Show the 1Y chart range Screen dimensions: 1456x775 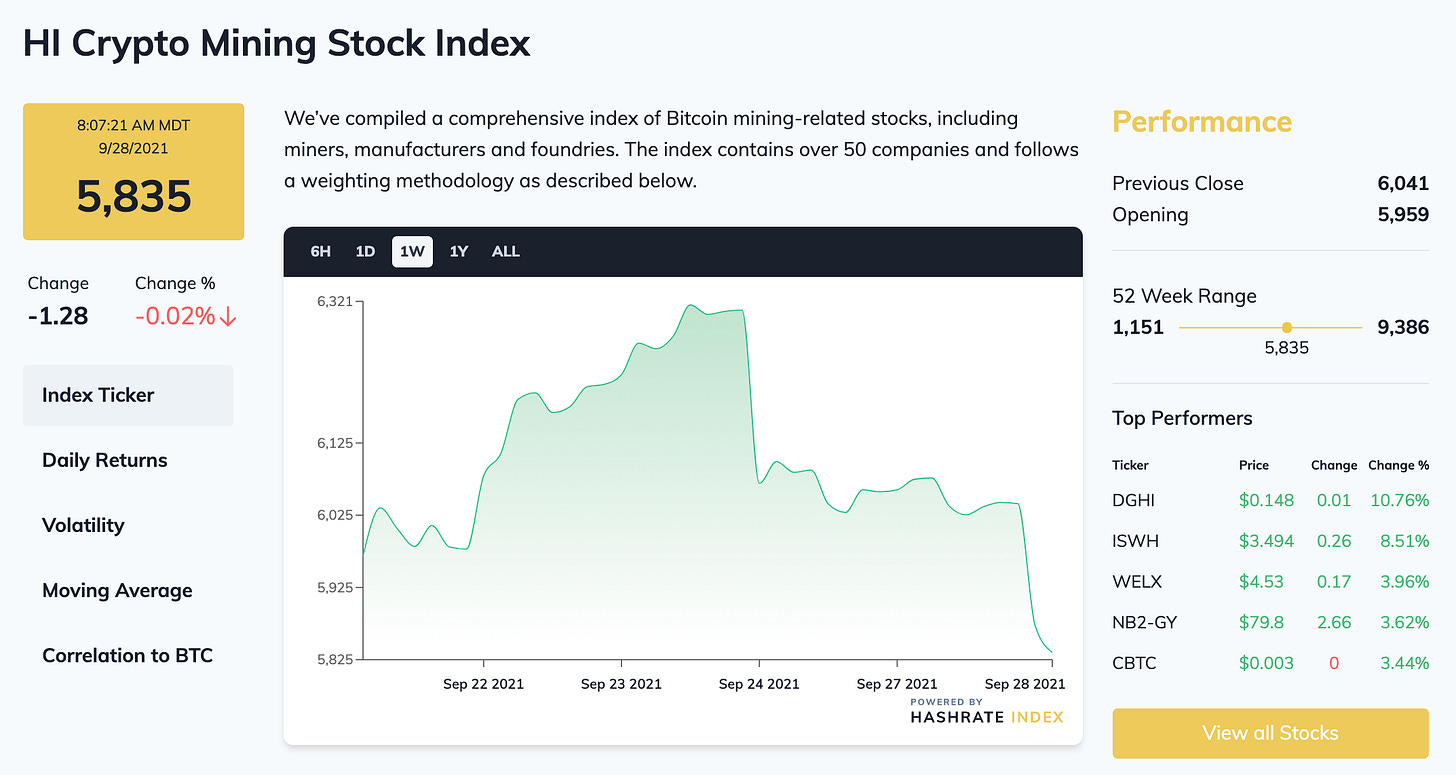pyautogui.click(x=459, y=251)
